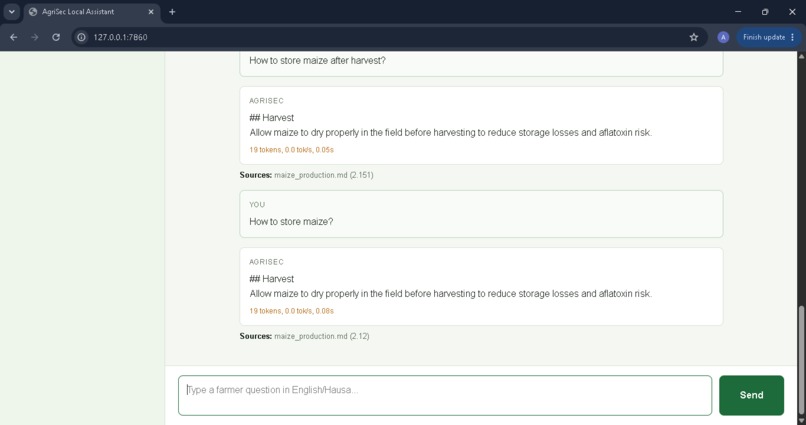This screenshot has width=806, height=425.
Task: Click source maize_production.md (2.12)
Action: (x=321, y=336)
